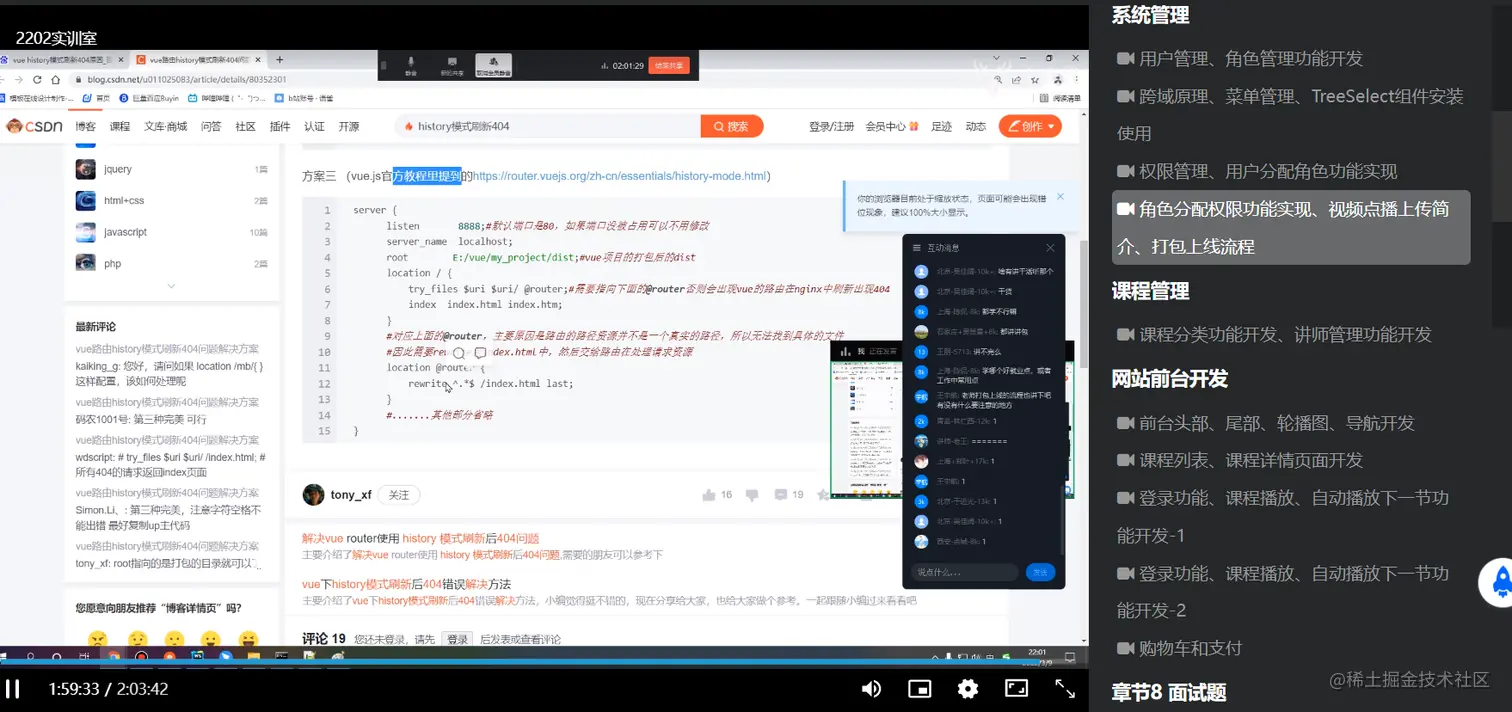Select jquery category icon in sidebar
This screenshot has width=1512, height=712.
[86, 169]
